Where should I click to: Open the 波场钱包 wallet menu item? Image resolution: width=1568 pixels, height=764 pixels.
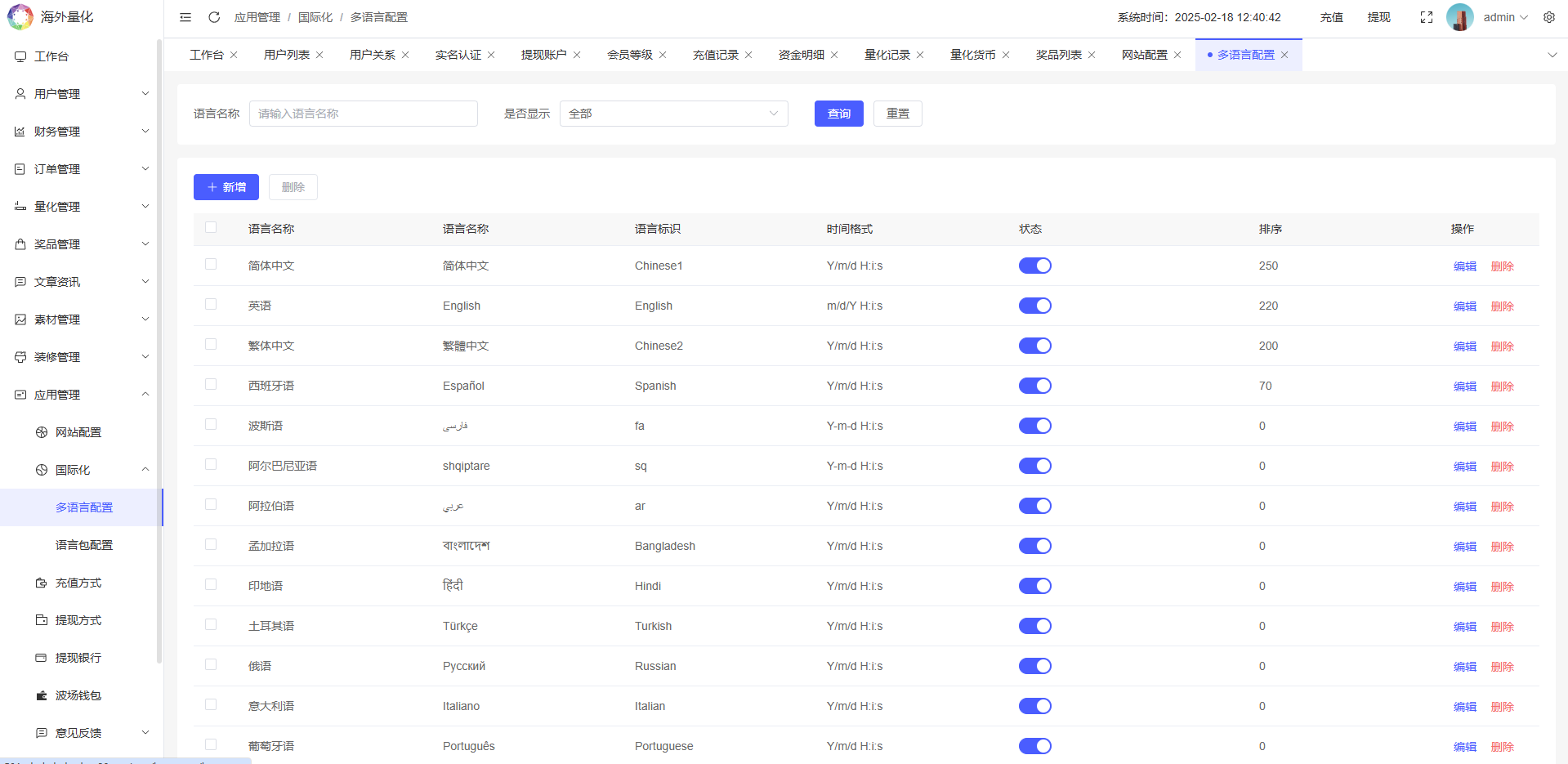[x=78, y=695]
